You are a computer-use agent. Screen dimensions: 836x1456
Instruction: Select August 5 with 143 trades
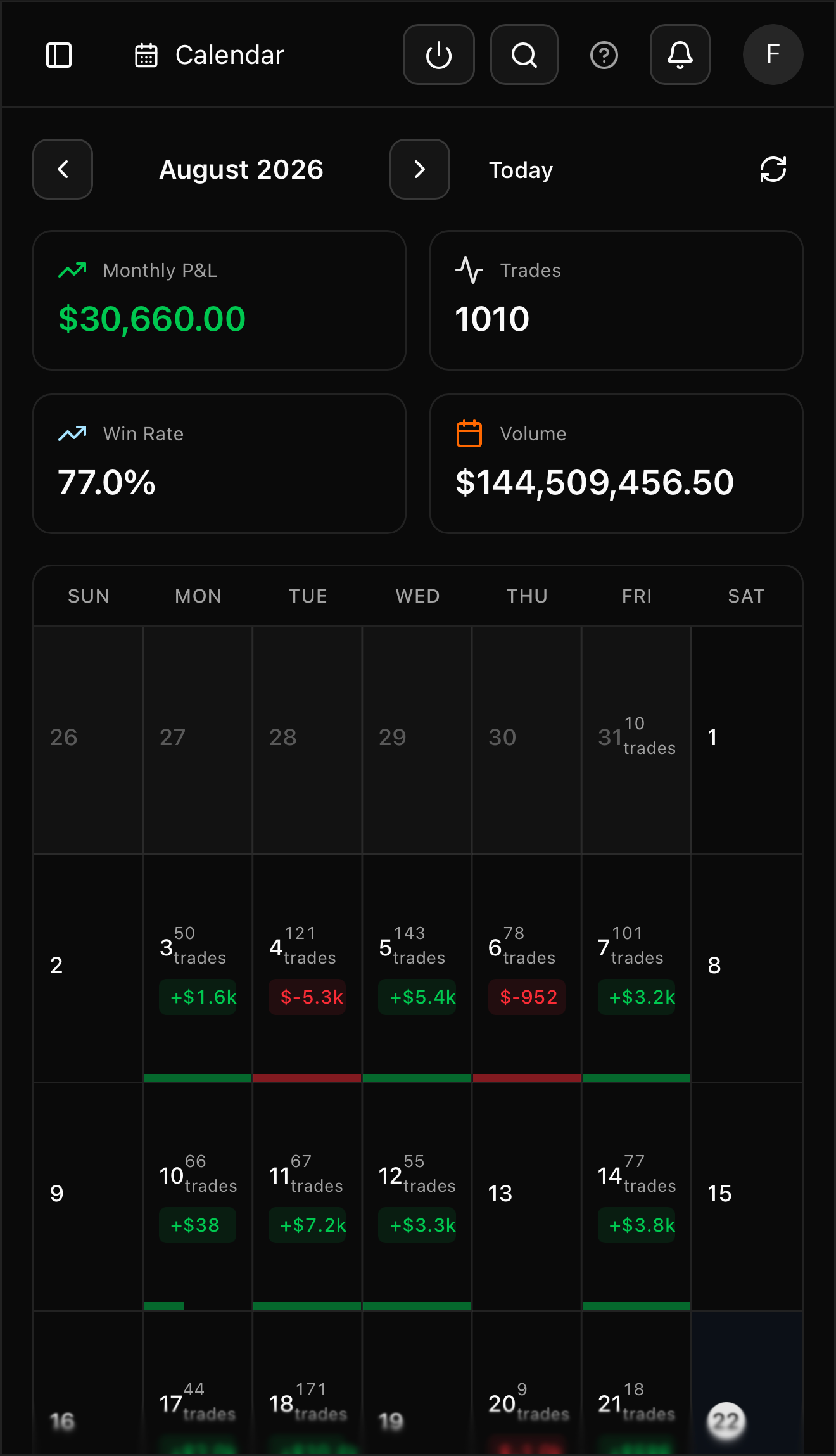point(417,968)
